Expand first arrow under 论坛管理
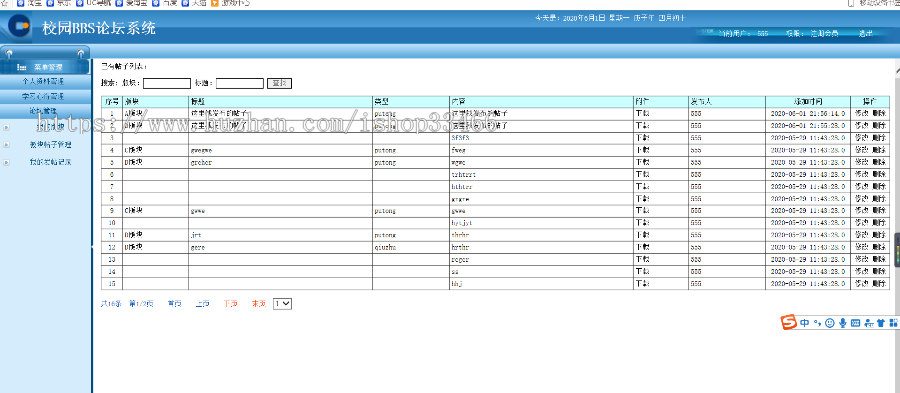Viewport: 900px width, 393px height. pos(6,127)
